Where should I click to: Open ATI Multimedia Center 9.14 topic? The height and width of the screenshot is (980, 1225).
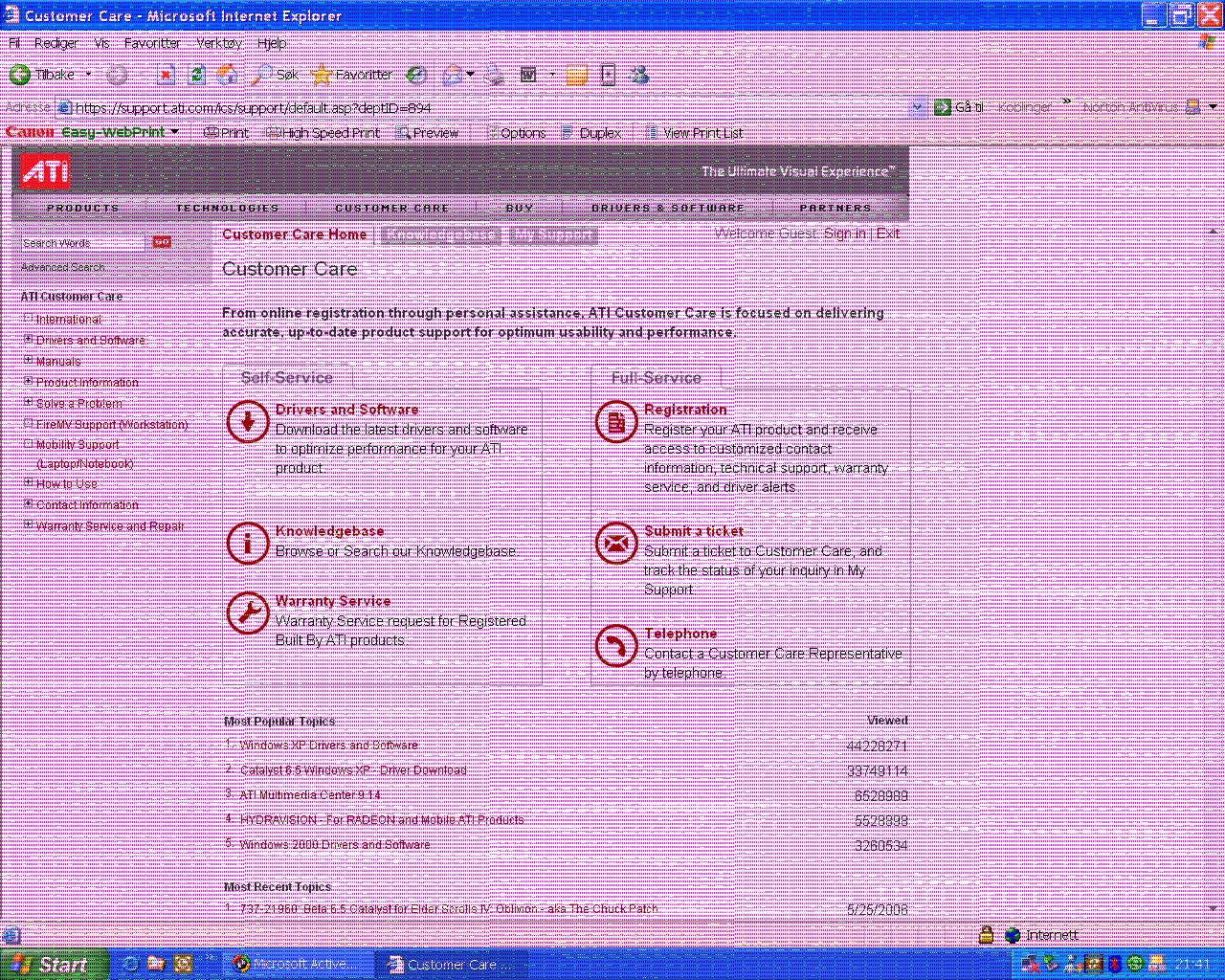click(310, 795)
